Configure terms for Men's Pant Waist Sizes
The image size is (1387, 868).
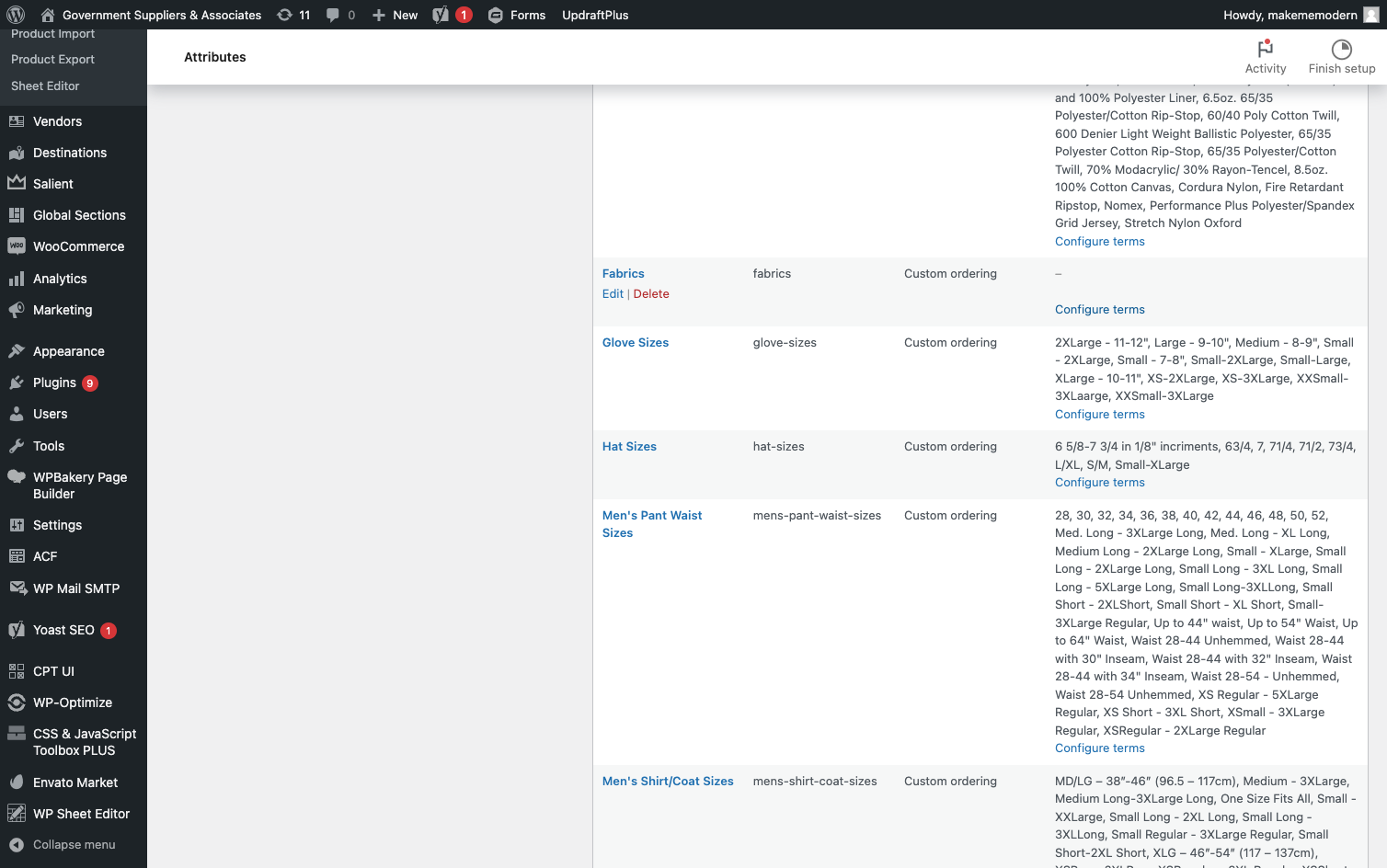pos(1100,748)
